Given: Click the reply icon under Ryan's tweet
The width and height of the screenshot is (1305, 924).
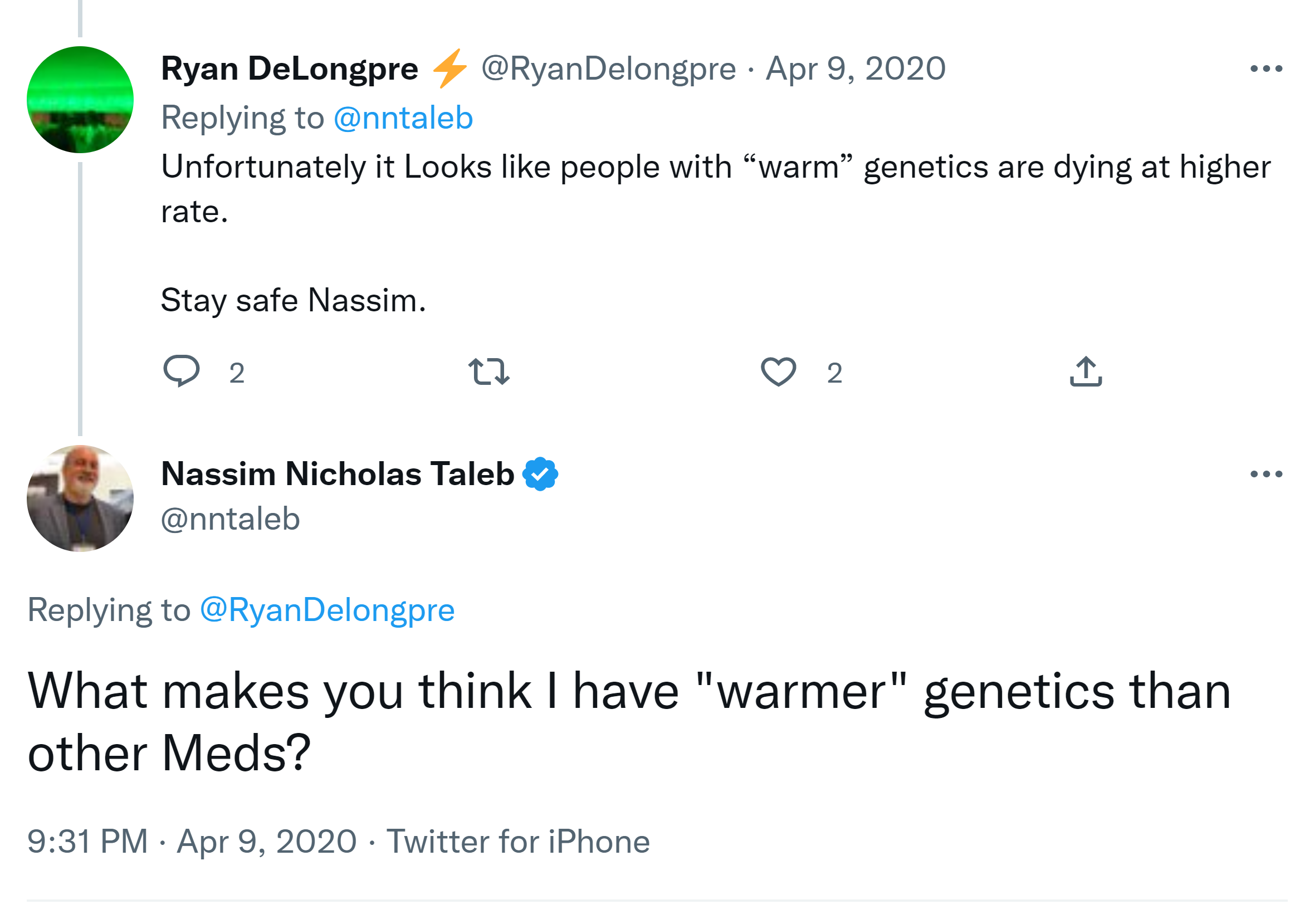Looking at the screenshot, I should pos(181,371).
